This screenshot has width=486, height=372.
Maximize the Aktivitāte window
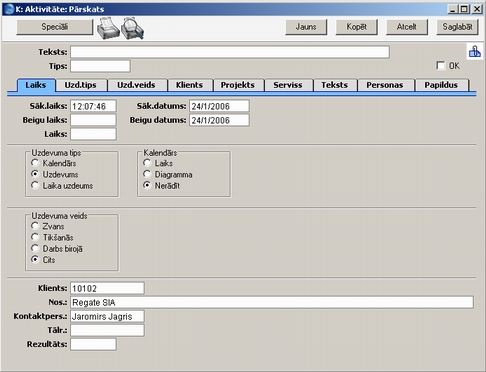click(x=464, y=9)
